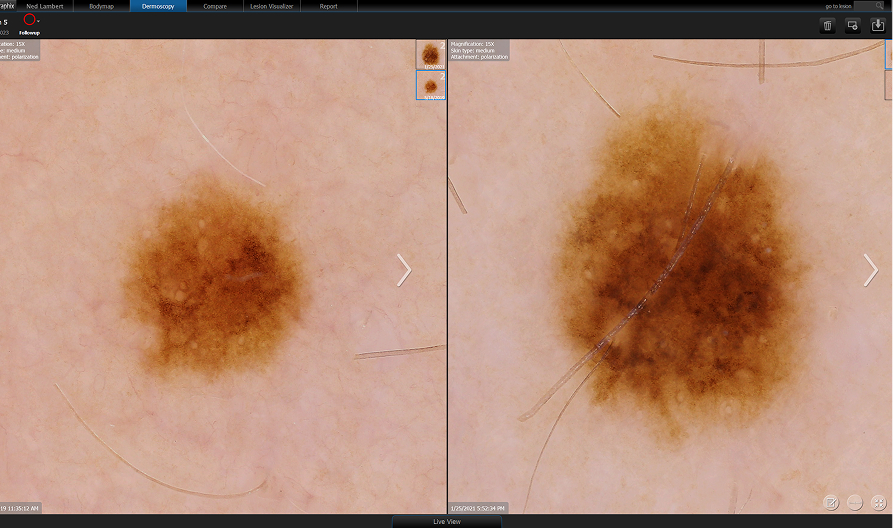
Task: Open the Compare tab
Action: point(214,6)
